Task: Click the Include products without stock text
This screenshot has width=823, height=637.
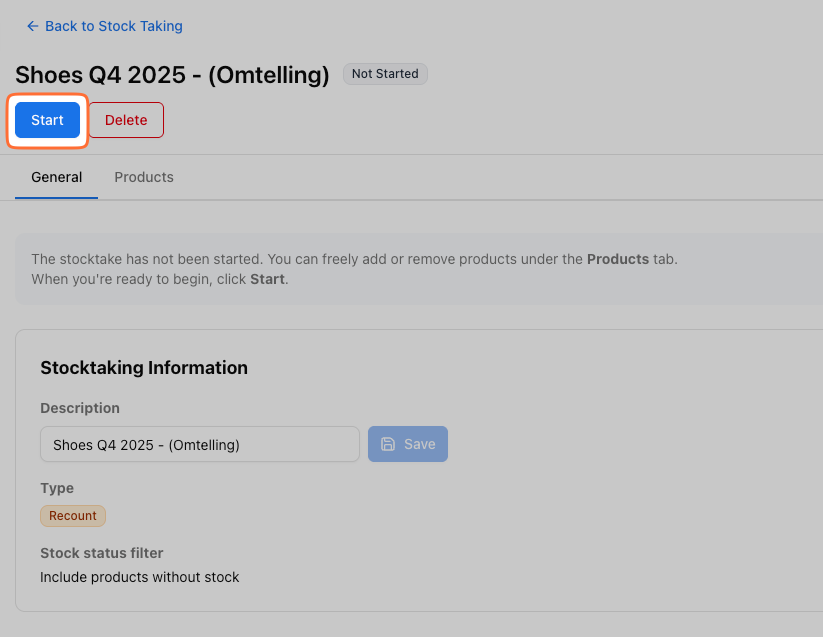Action: click(x=140, y=577)
